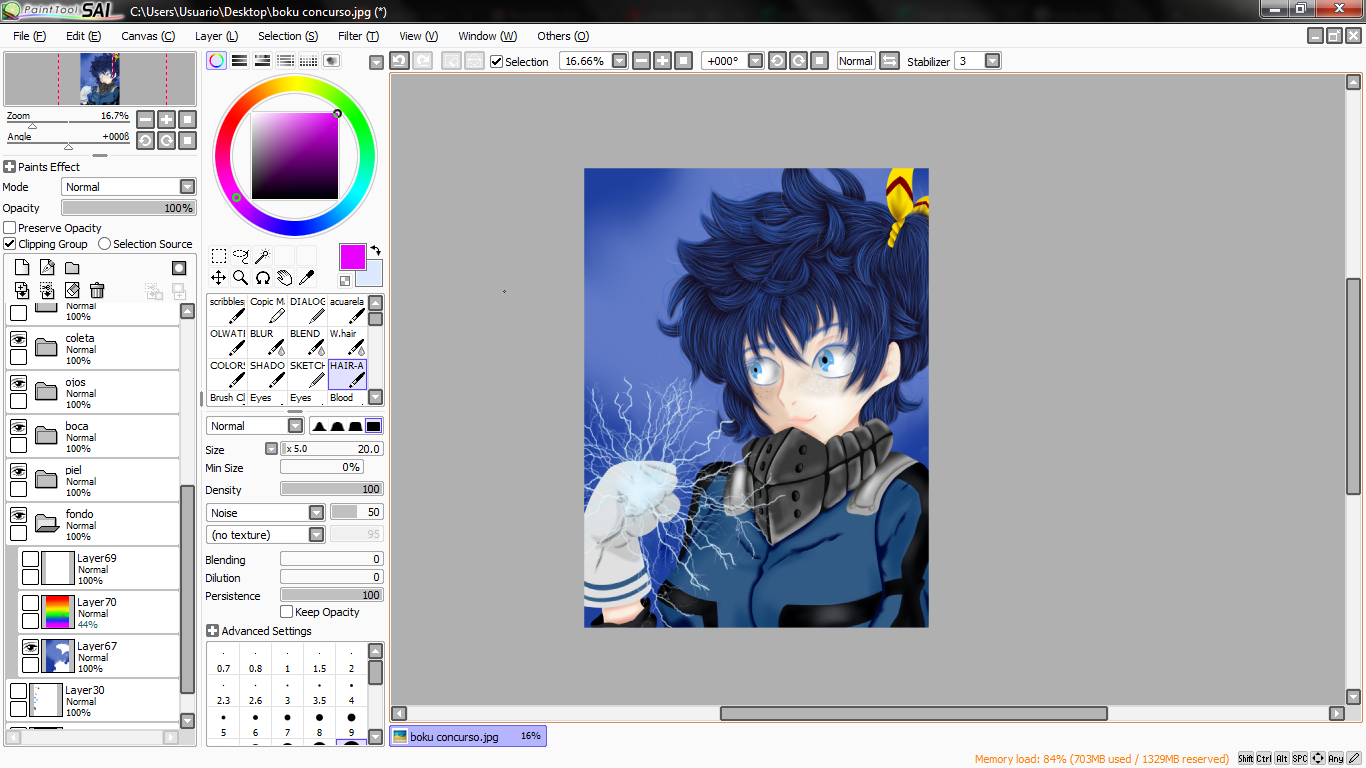Hide the boca layer folder
The image size is (1366, 768).
point(18,427)
